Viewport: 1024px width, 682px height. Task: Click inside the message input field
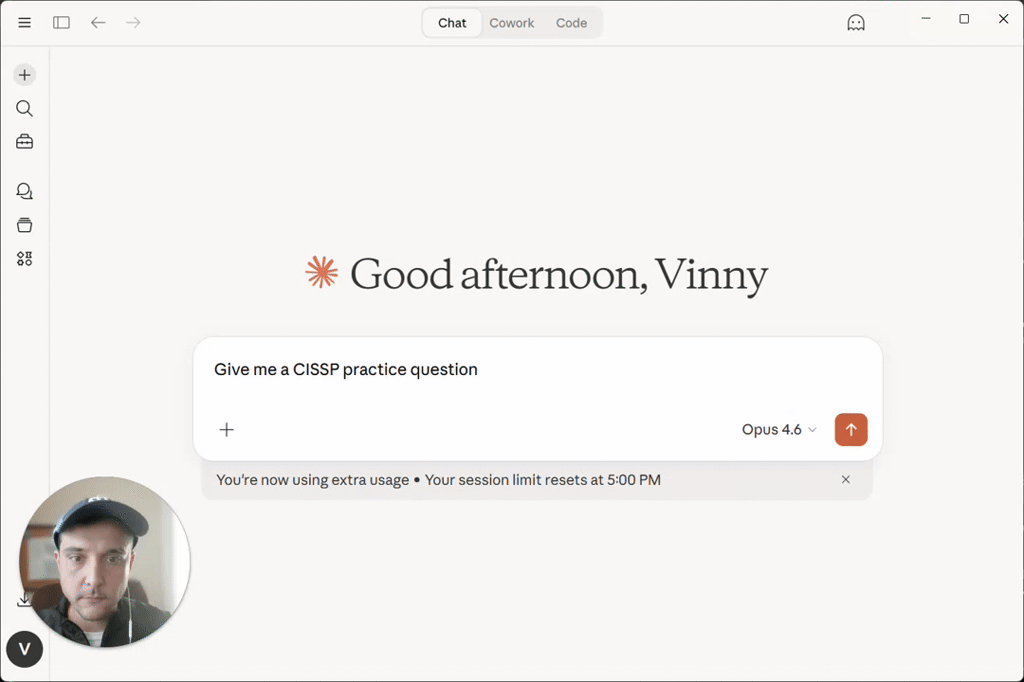pyautogui.click(x=500, y=369)
